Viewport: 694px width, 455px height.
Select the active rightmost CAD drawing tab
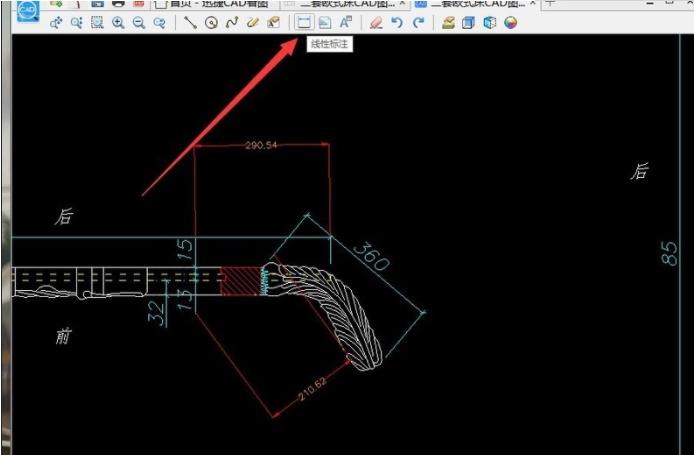(476, 4)
